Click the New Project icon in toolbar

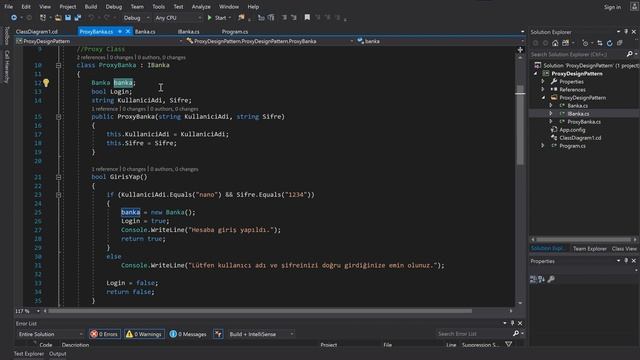click(43, 18)
